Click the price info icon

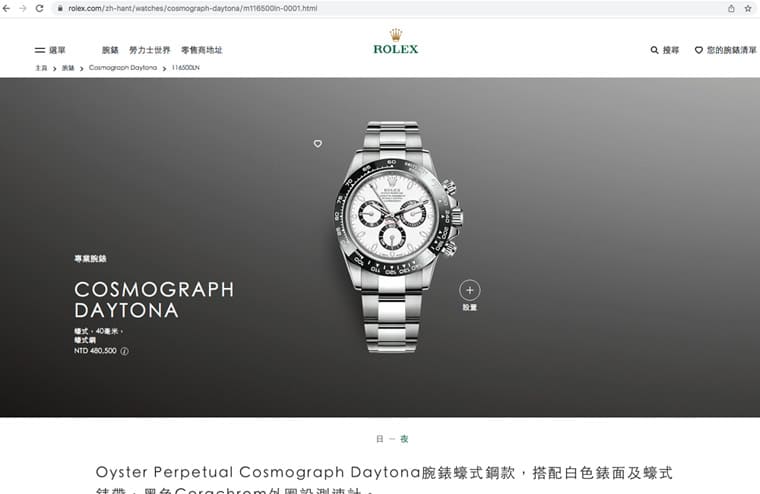pos(125,351)
